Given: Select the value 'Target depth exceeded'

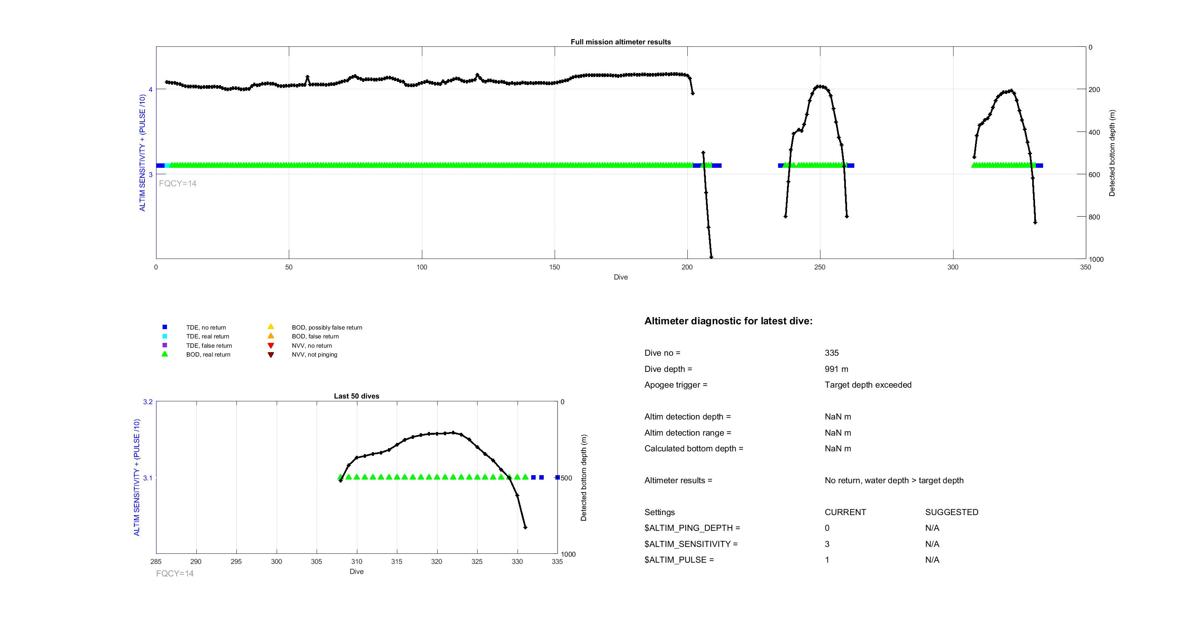Looking at the screenshot, I should click(868, 385).
